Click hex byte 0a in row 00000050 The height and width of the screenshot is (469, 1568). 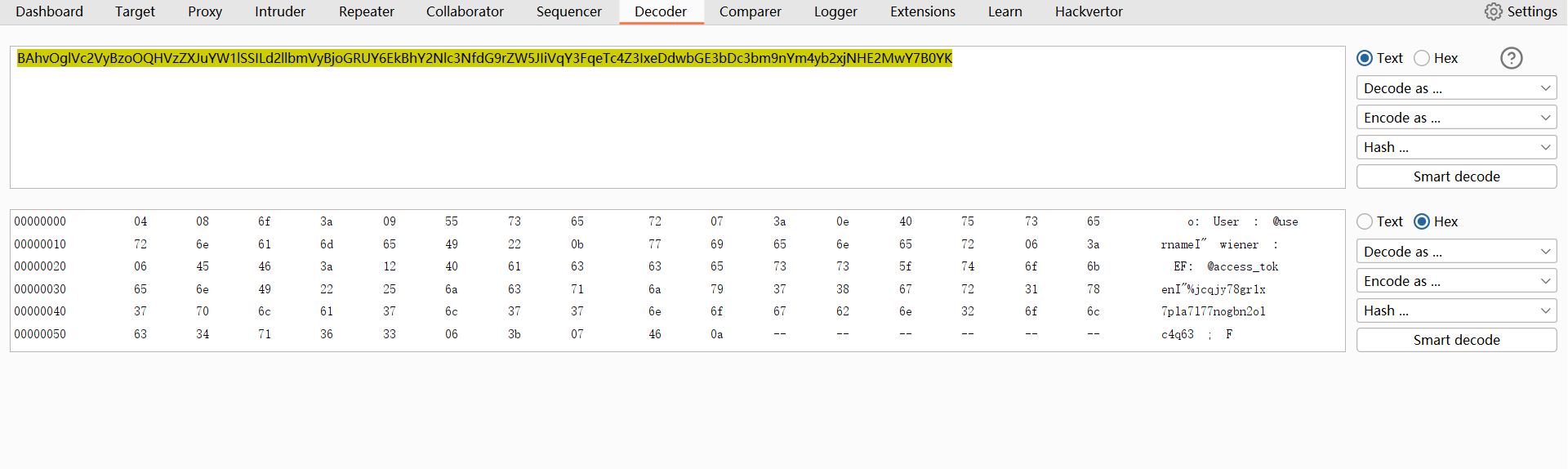(x=717, y=334)
